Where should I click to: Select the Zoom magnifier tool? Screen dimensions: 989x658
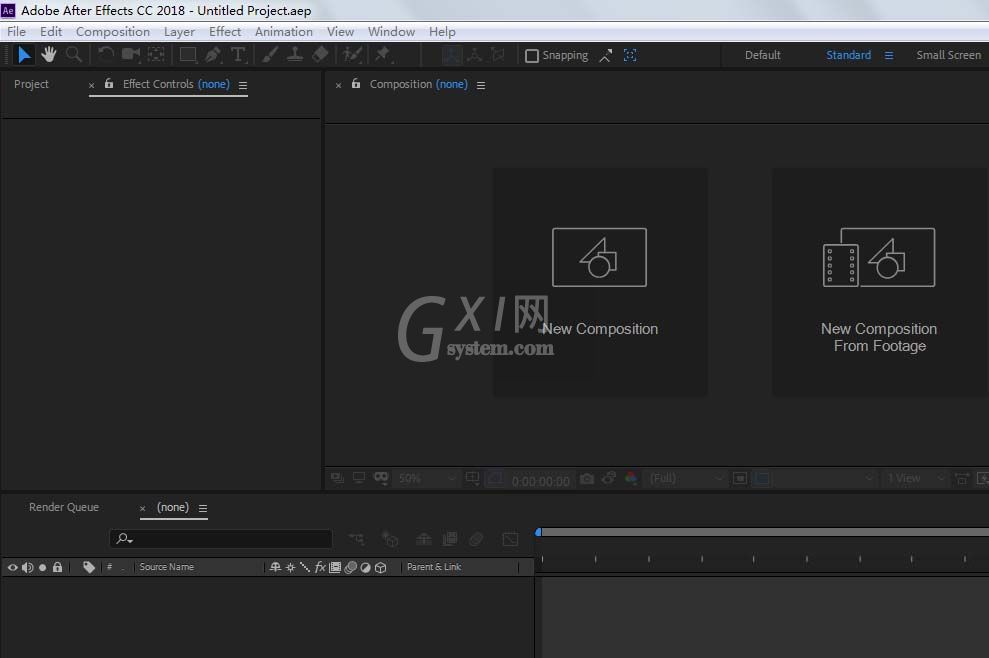74,55
